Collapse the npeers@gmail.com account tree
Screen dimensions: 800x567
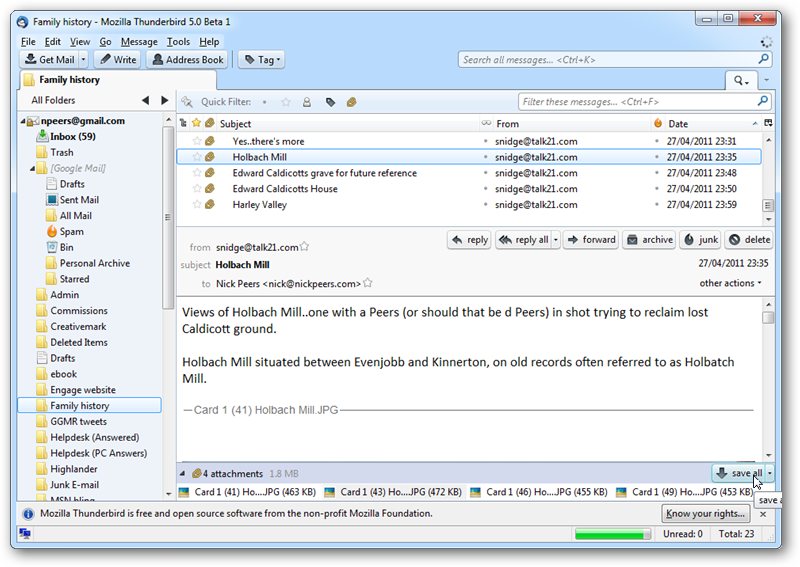[x=23, y=121]
